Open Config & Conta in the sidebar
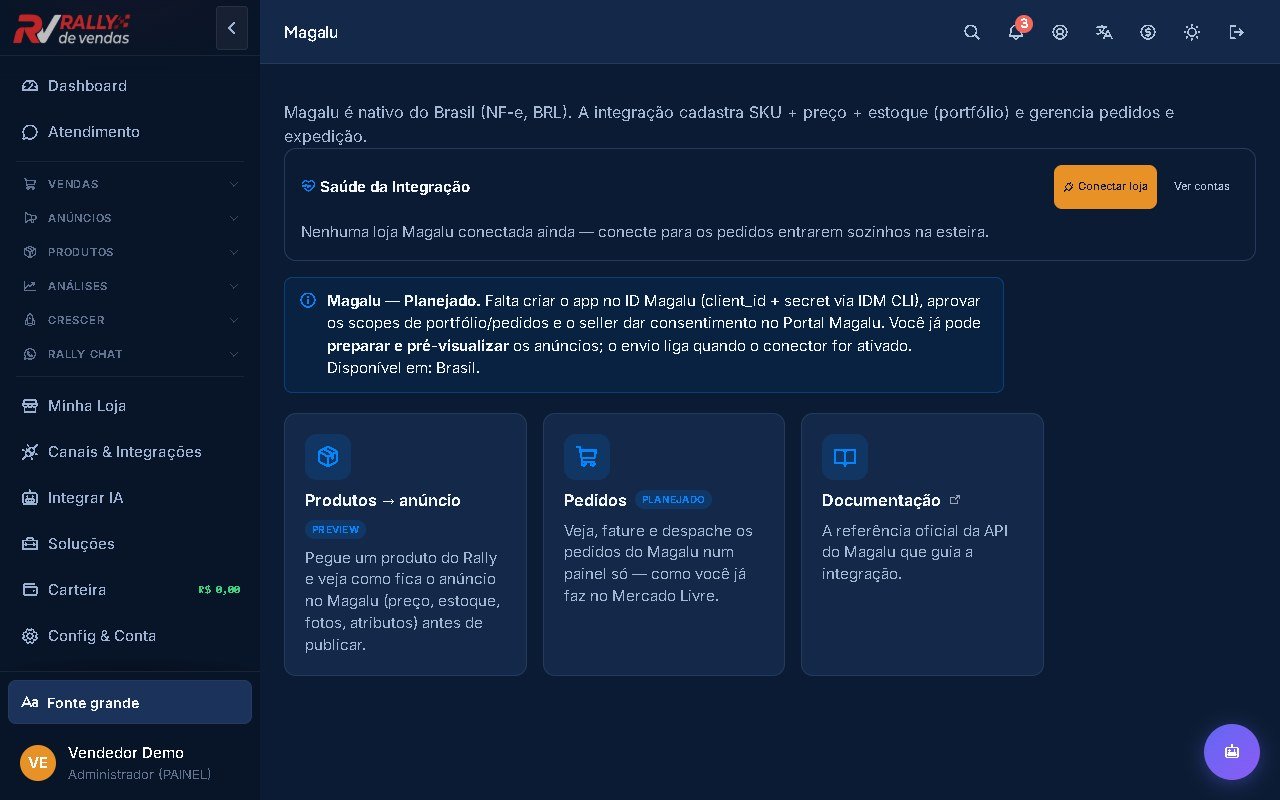The height and width of the screenshot is (800, 1280). [x=130, y=636]
